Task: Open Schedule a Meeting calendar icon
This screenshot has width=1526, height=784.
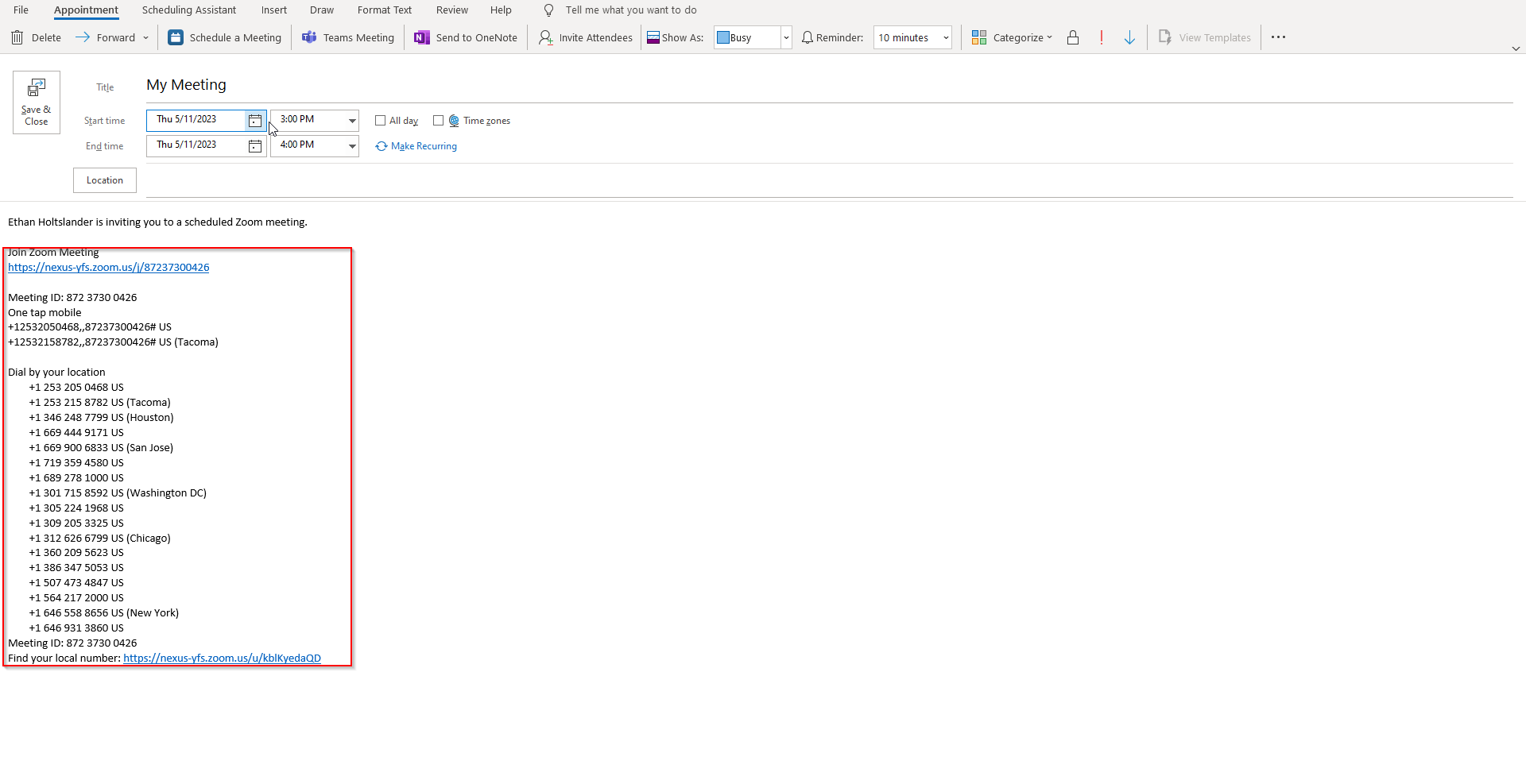Action: [176, 37]
